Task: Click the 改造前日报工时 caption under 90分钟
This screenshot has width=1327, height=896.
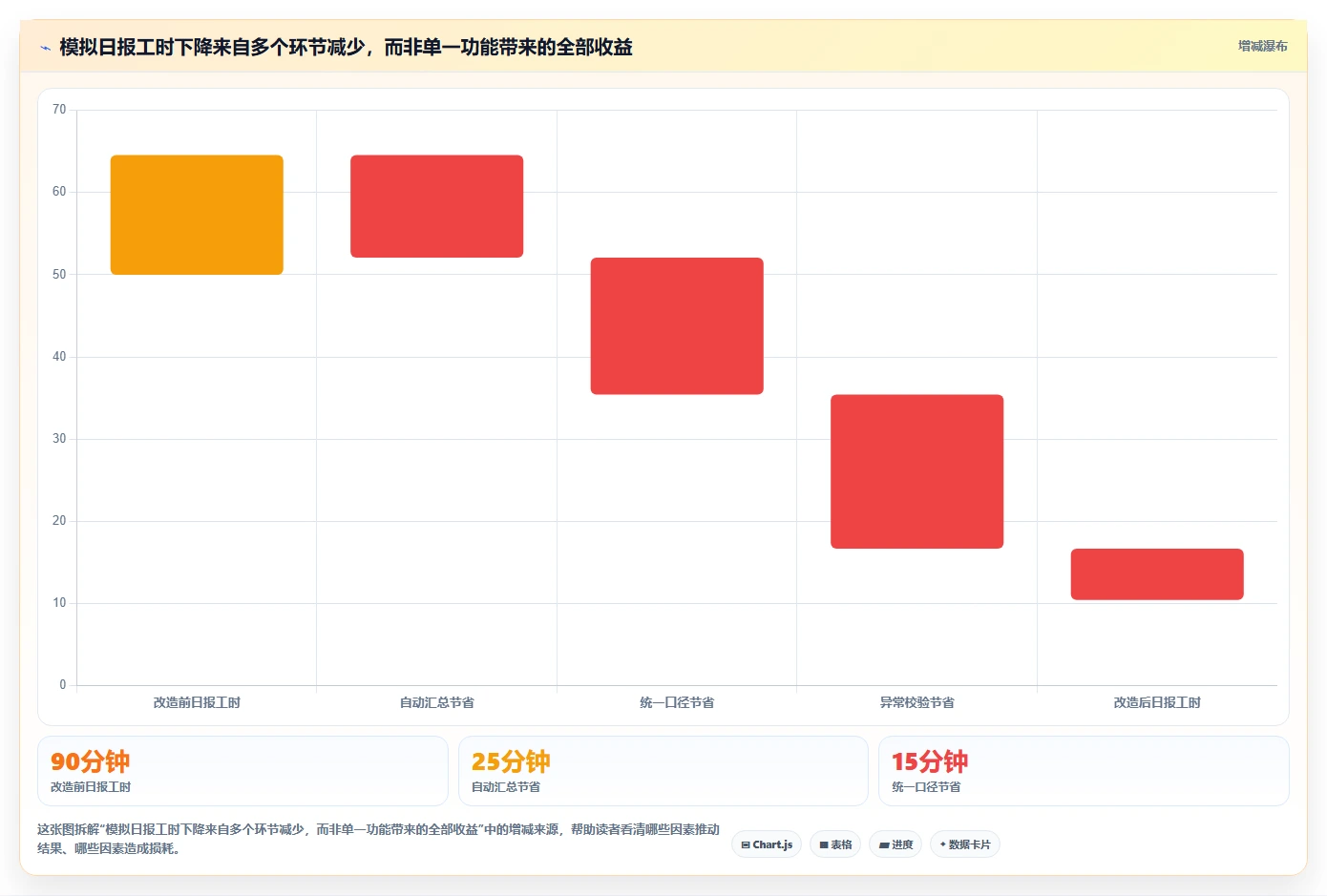Action: pos(91,787)
